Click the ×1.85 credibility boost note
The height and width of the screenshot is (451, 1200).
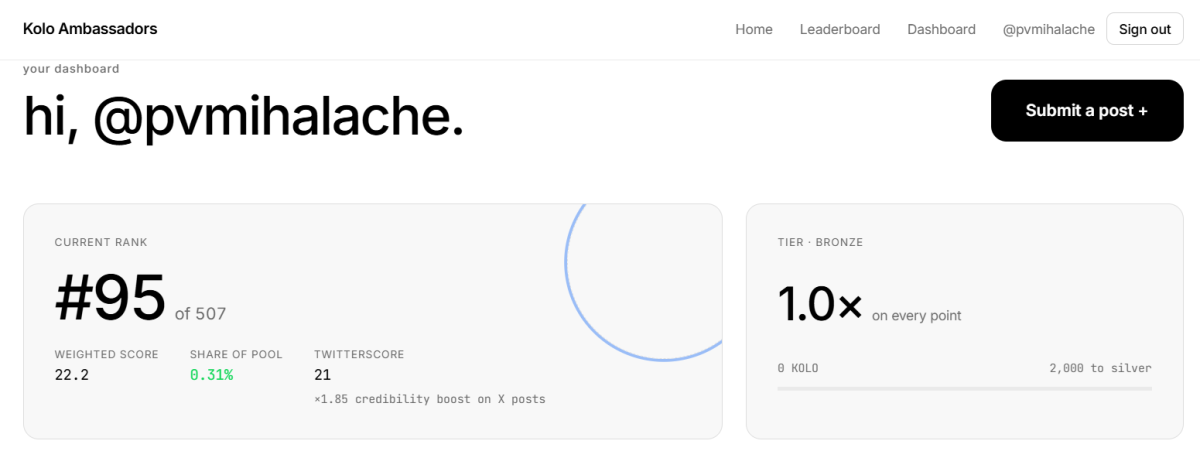(x=429, y=399)
